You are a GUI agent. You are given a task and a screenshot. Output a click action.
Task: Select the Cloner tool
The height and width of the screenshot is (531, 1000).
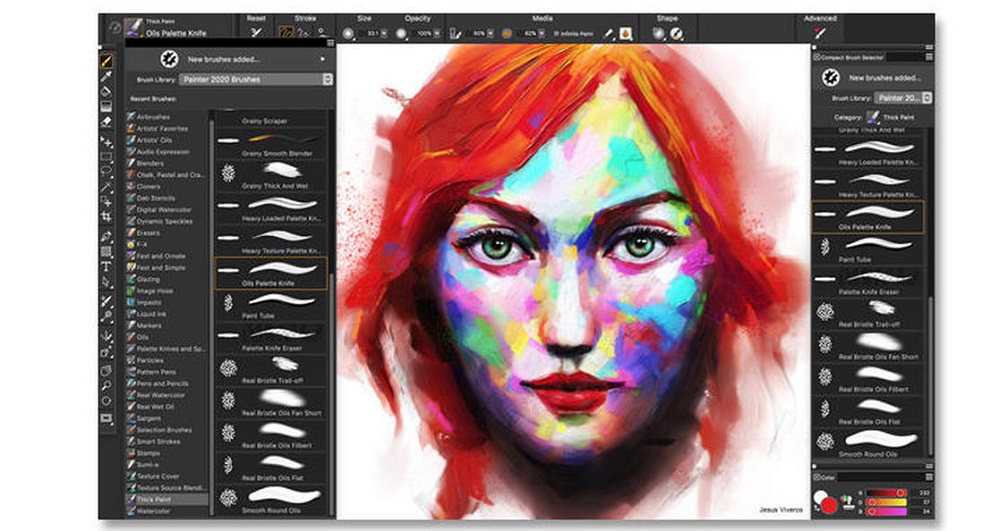tap(107, 302)
